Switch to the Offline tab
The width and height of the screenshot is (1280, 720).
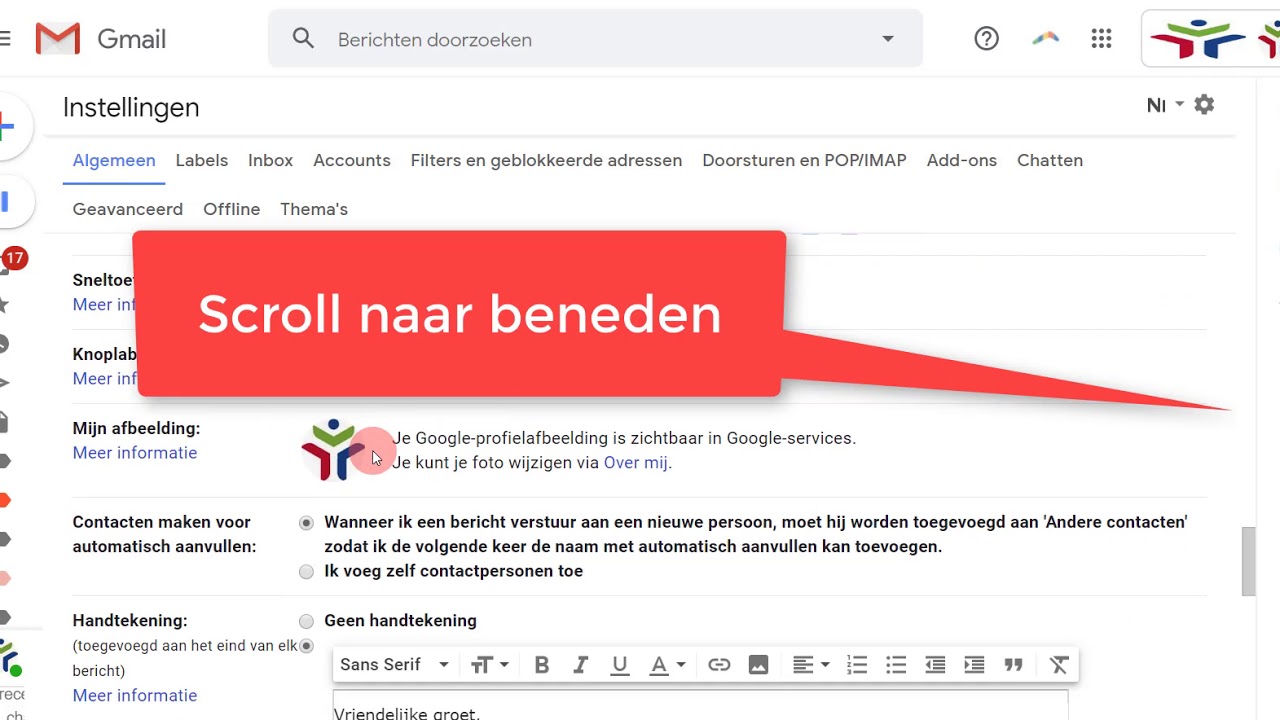pyautogui.click(x=231, y=209)
